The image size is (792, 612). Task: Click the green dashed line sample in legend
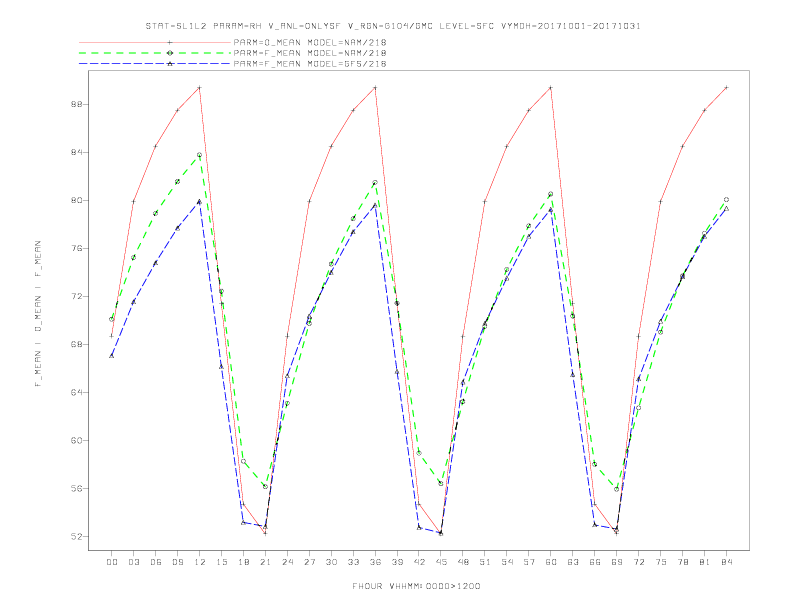(155, 53)
